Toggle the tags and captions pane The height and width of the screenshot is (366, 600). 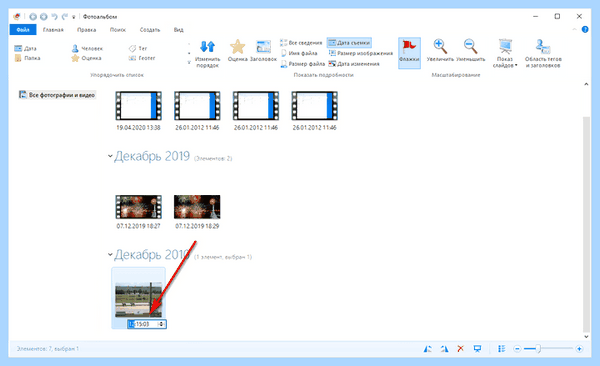(x=543, y=53)
